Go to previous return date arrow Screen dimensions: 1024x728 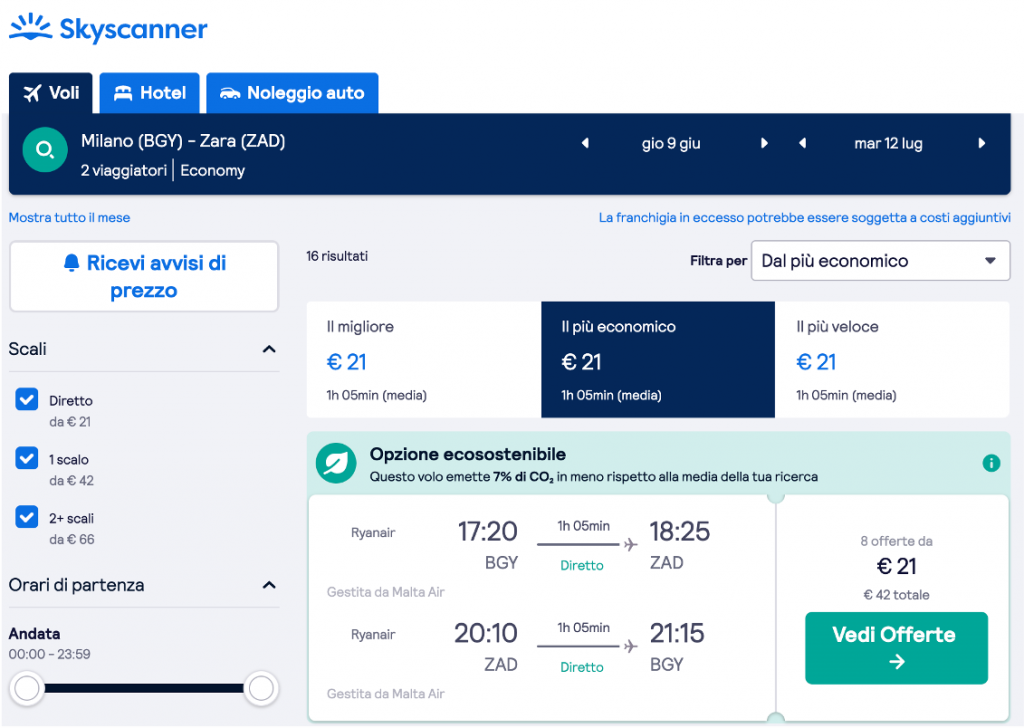pos(802,144)
